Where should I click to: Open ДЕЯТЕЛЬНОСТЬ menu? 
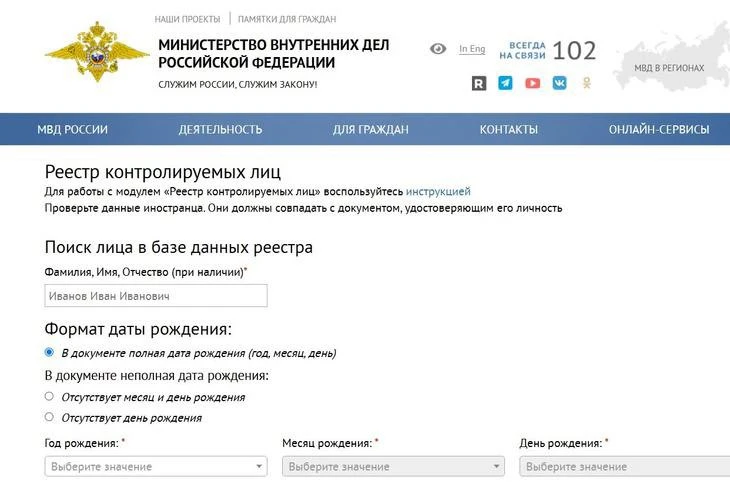[x=220, y=129]
